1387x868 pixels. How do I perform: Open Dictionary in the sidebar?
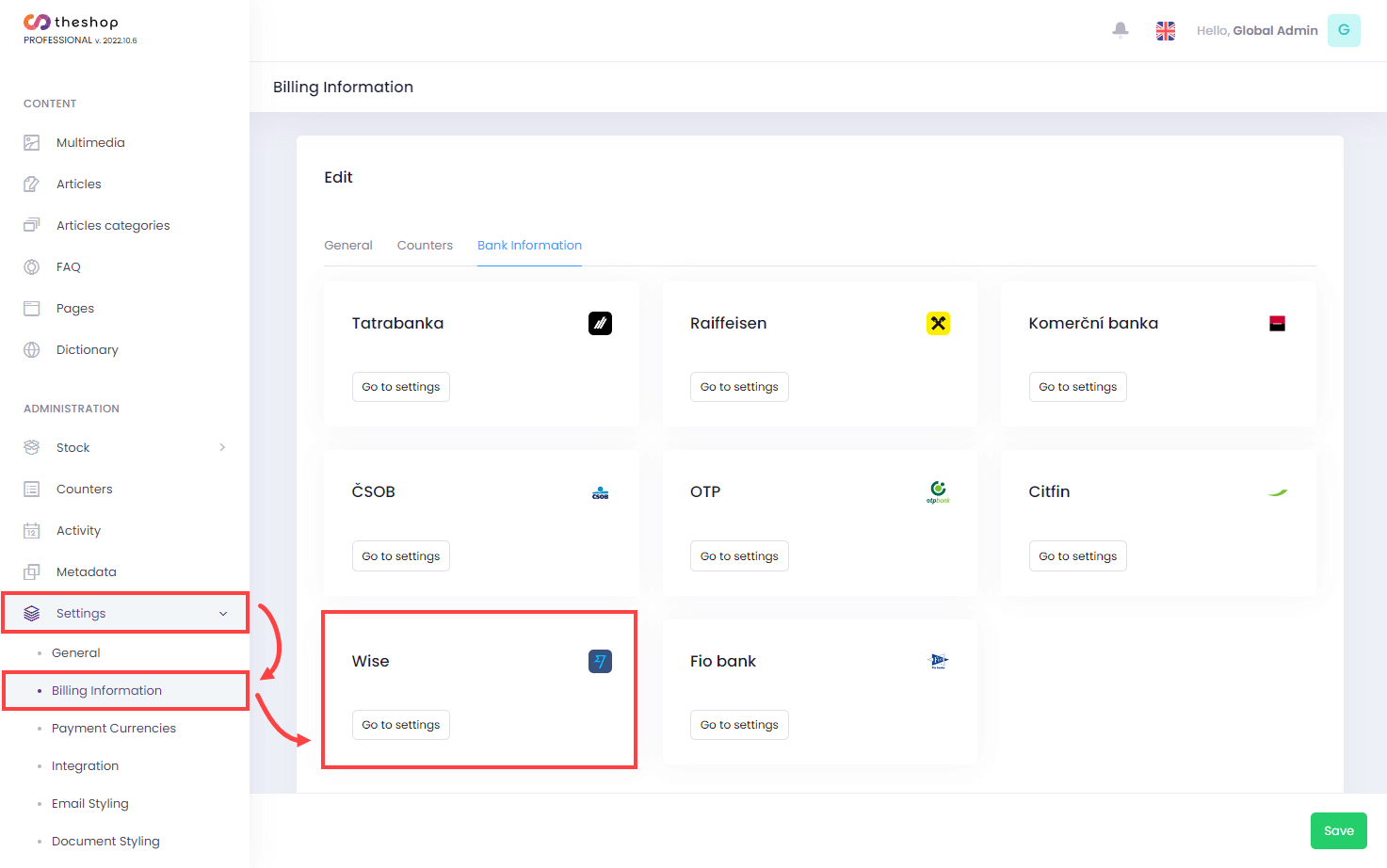[88, 350]
